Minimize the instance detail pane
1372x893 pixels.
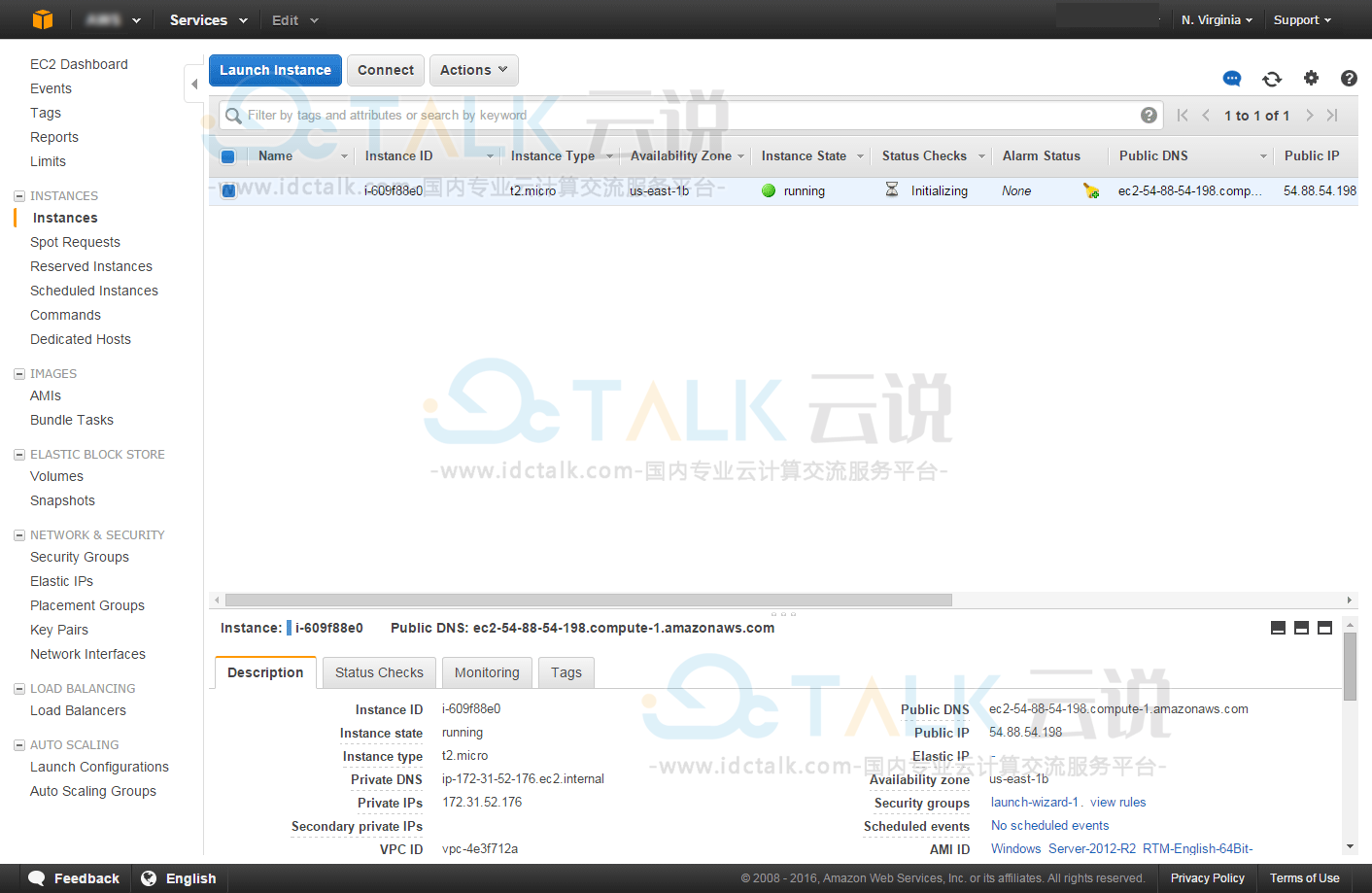pos(1279,628)
